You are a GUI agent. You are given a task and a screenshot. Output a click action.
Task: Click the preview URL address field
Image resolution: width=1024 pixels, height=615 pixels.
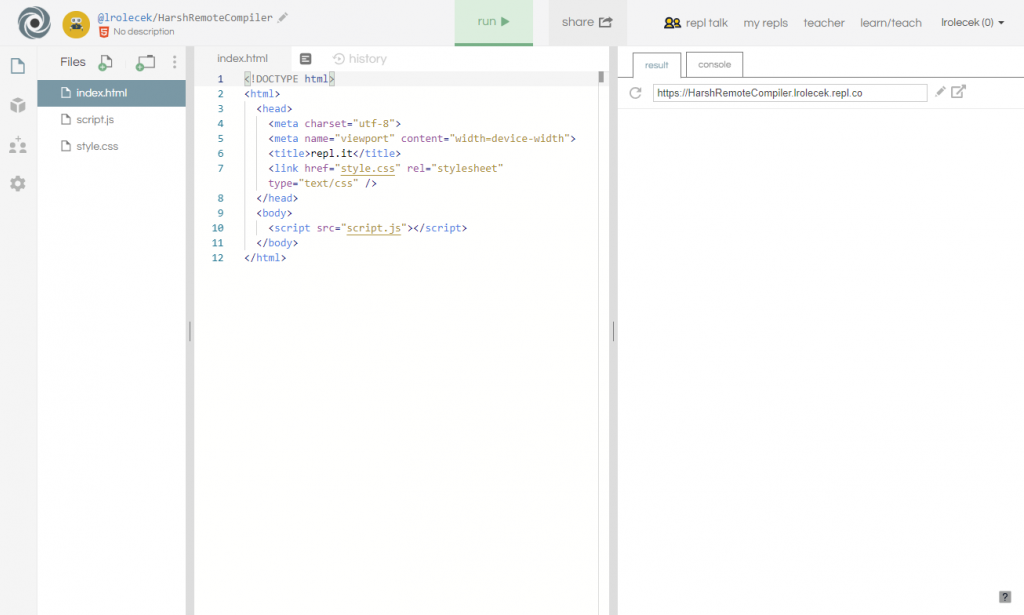[789, 93]
